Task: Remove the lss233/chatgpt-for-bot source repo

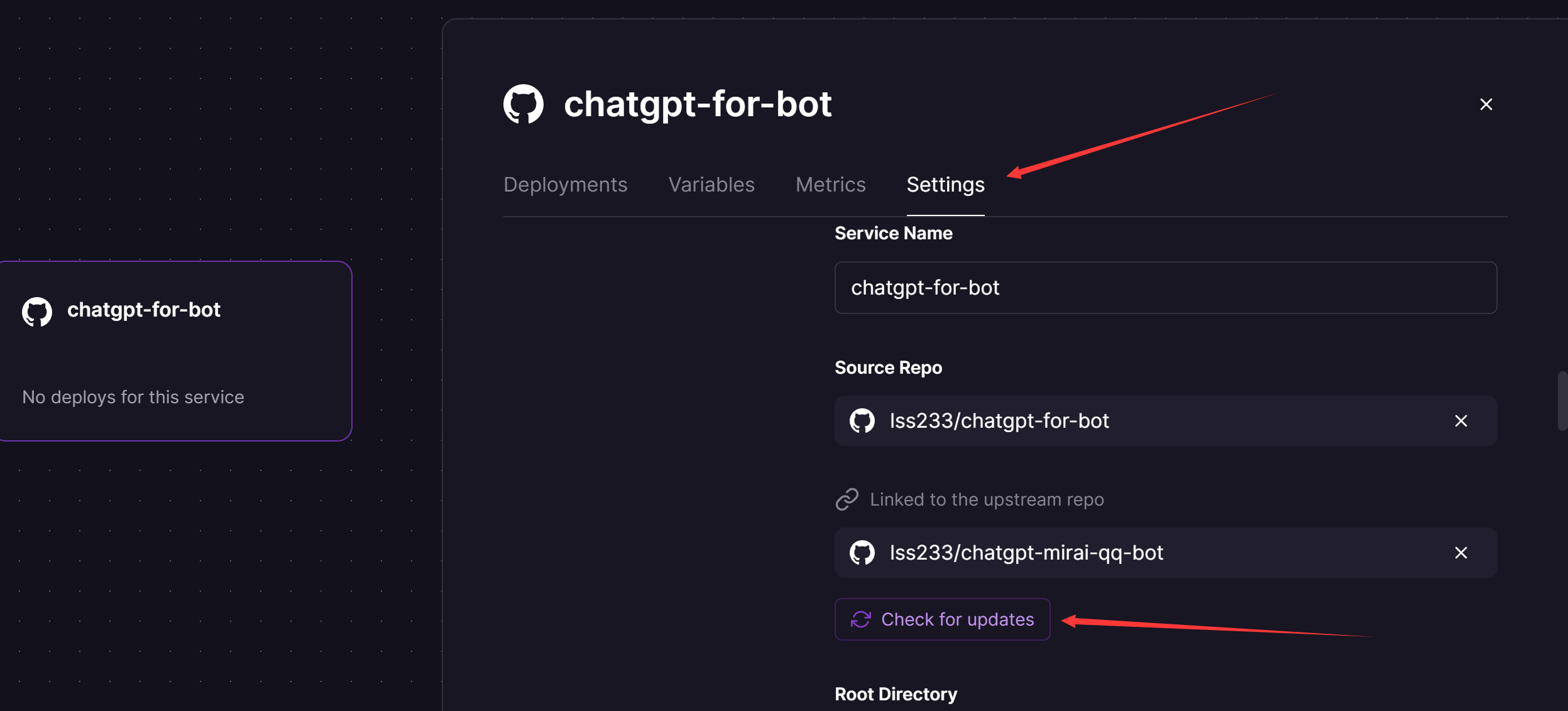Action: click(x=1461, y=421)
